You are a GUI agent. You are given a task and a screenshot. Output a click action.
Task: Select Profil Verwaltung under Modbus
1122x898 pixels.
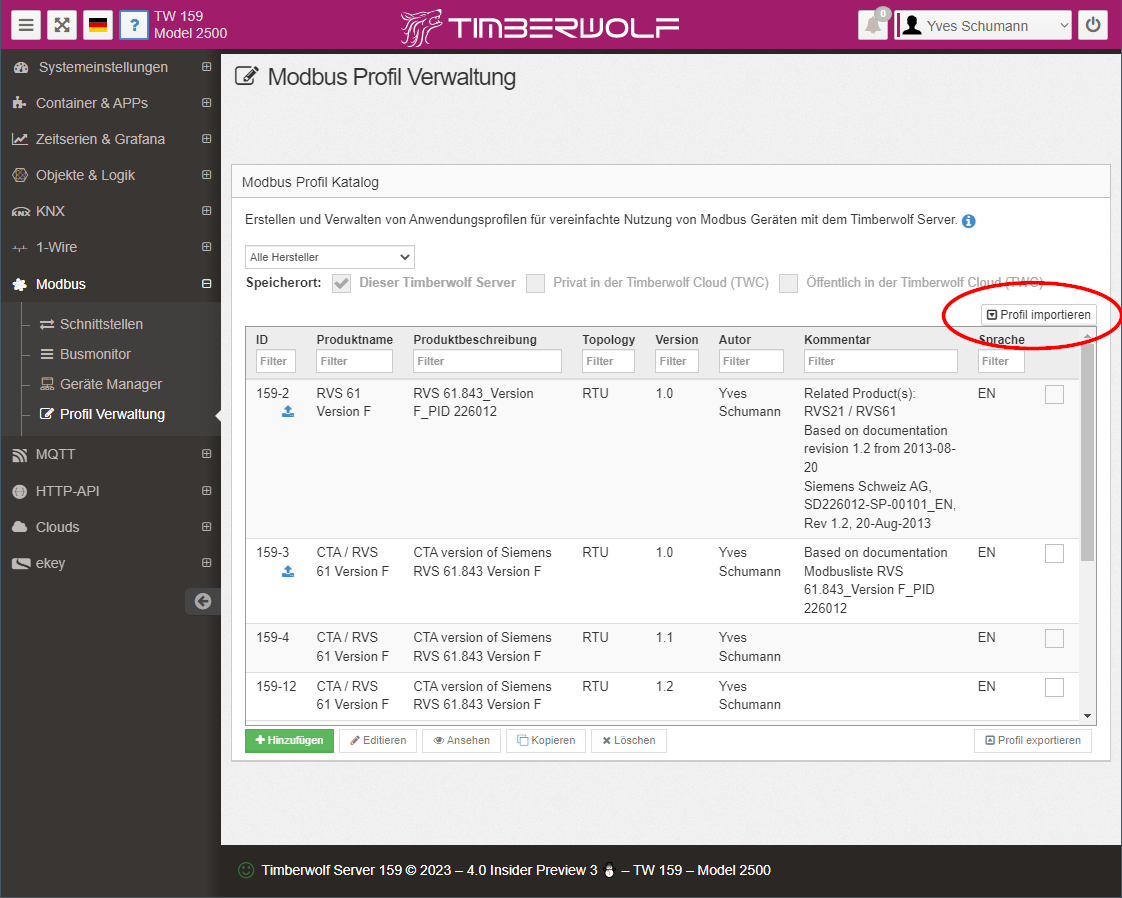pos(112,414)
